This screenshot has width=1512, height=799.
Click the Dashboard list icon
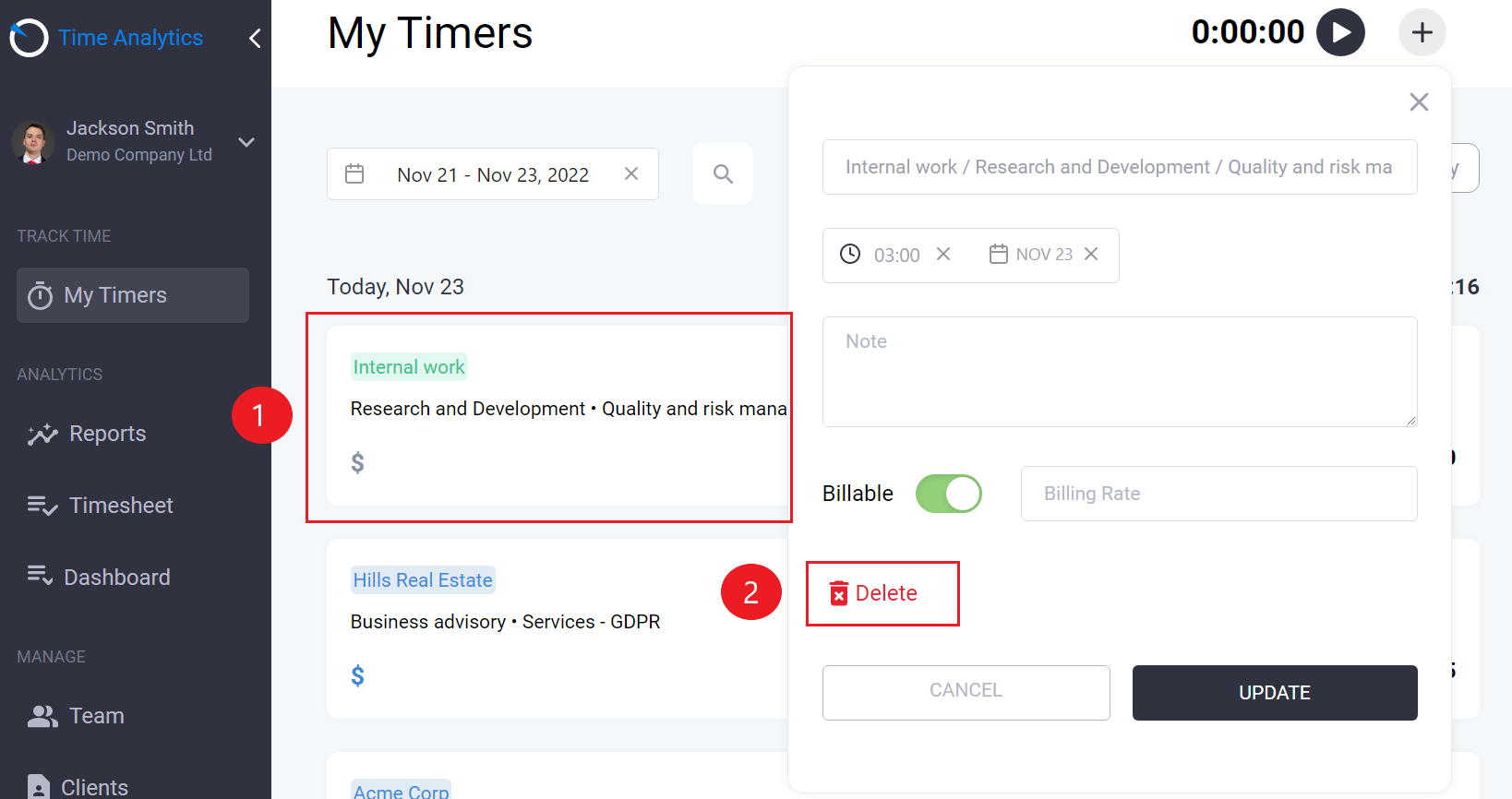tap(40, 576)
